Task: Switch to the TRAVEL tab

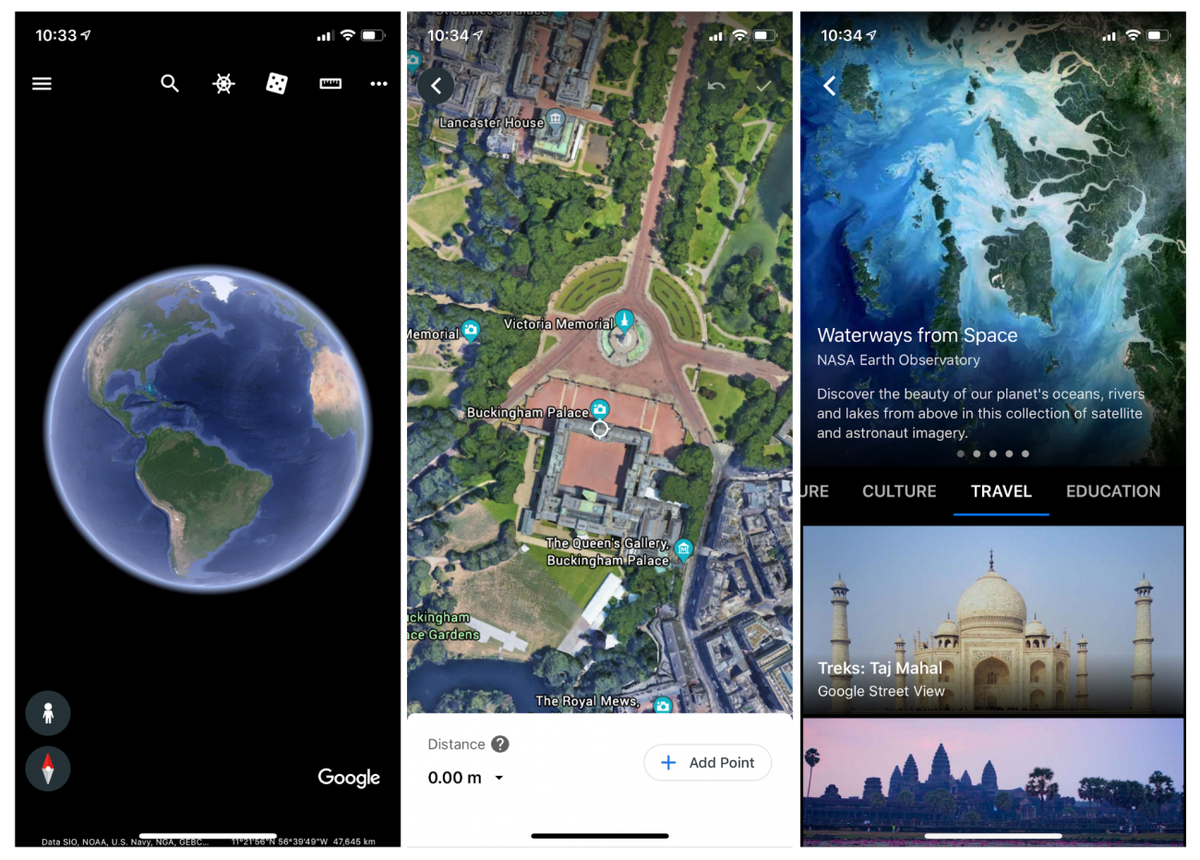Action: (x=1001, y=491)
